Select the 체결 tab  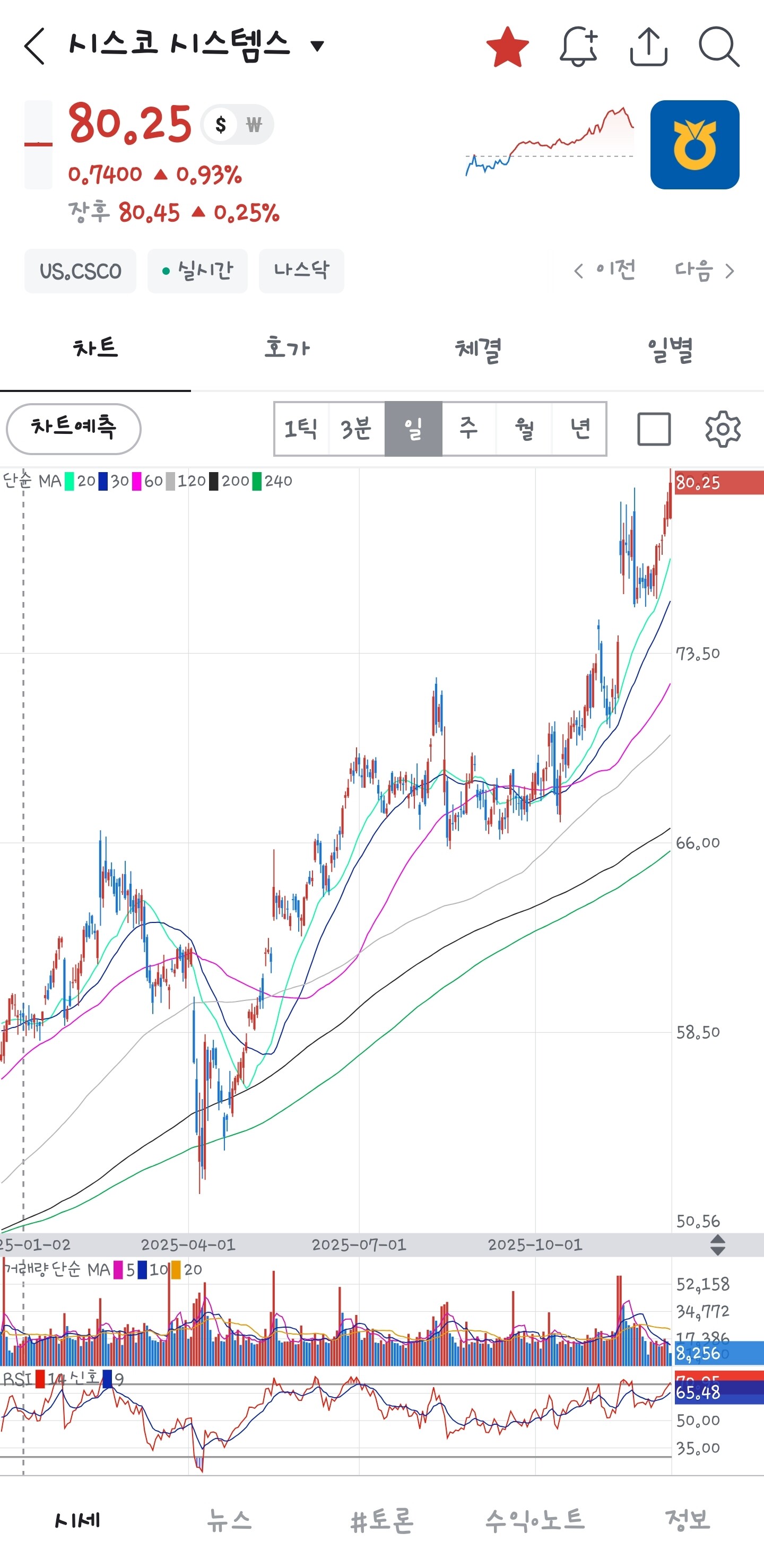pyautogui.click(x=478, y=348)
